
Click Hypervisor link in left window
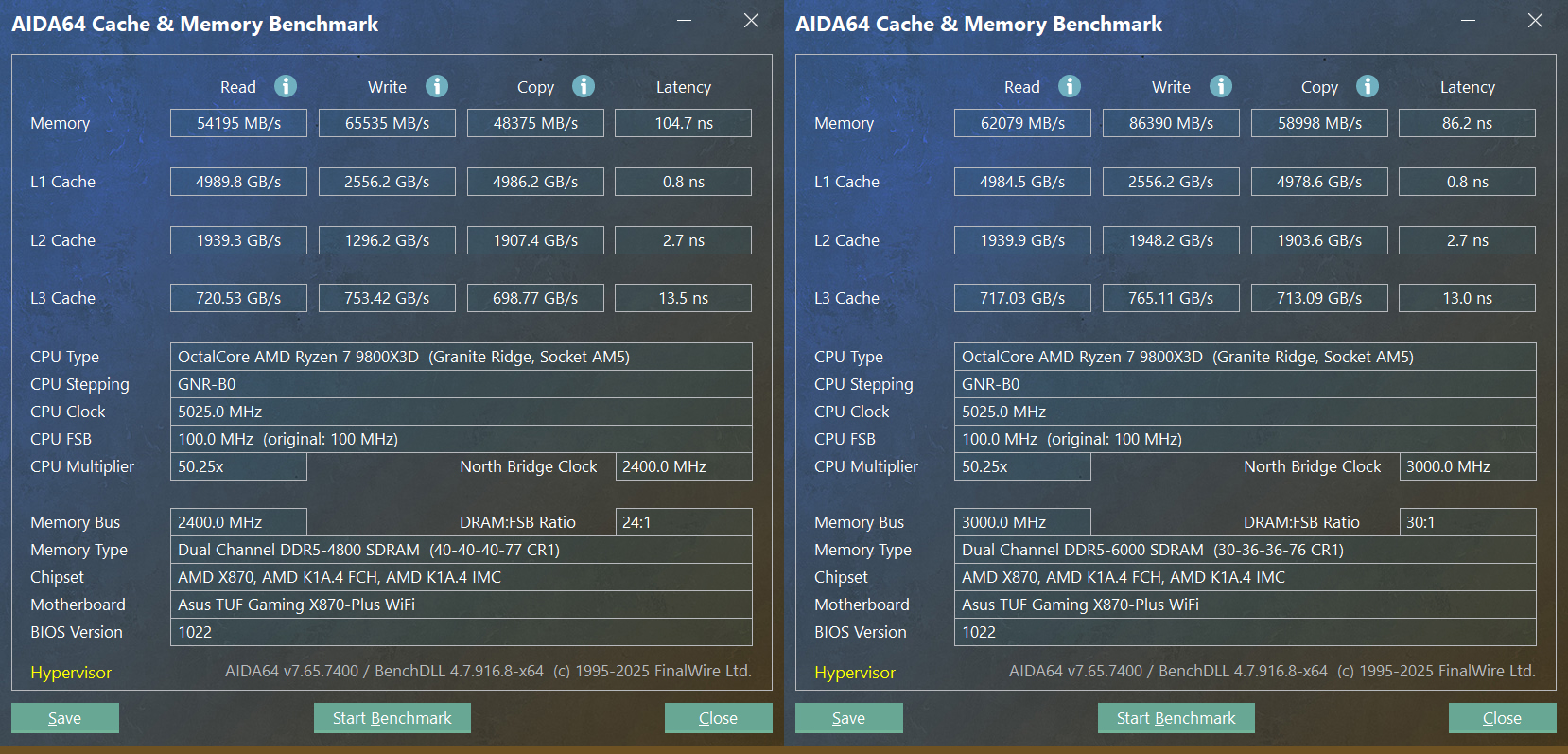point(71,673)
